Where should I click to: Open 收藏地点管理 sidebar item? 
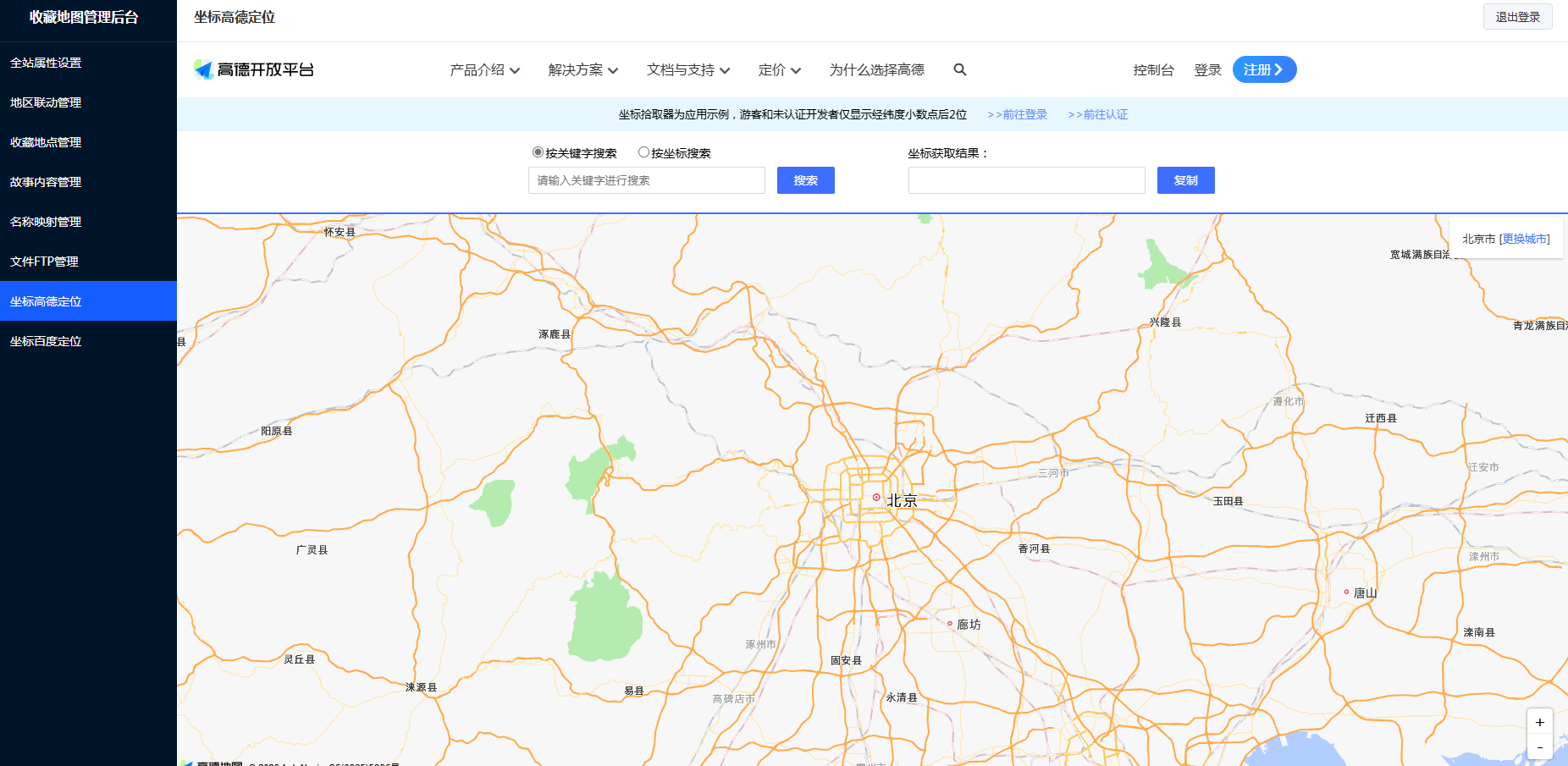(x=88, y=142)
